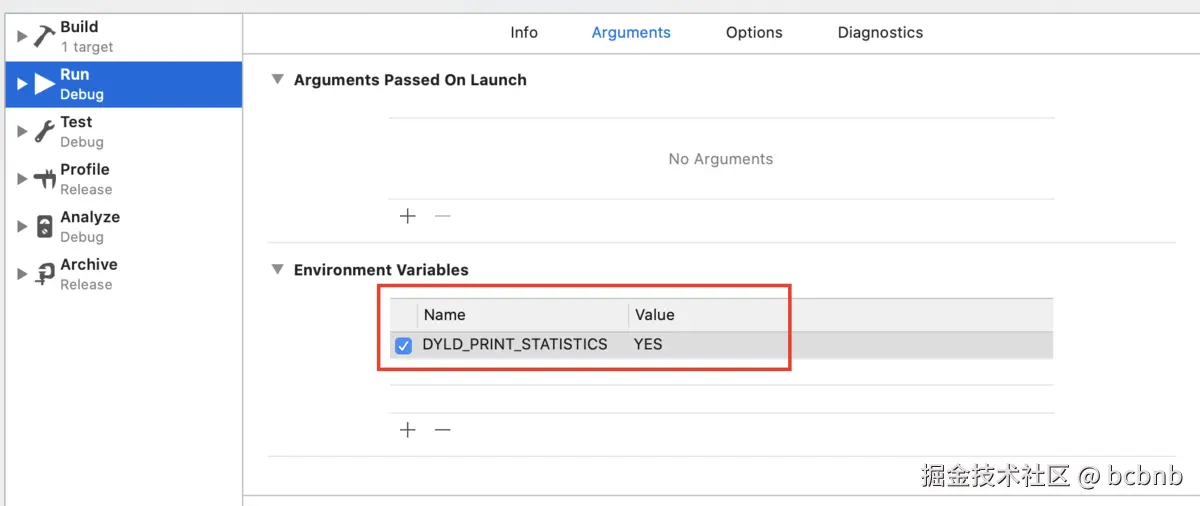
Task: Pick the Archive icon
Action: point(44,274)
